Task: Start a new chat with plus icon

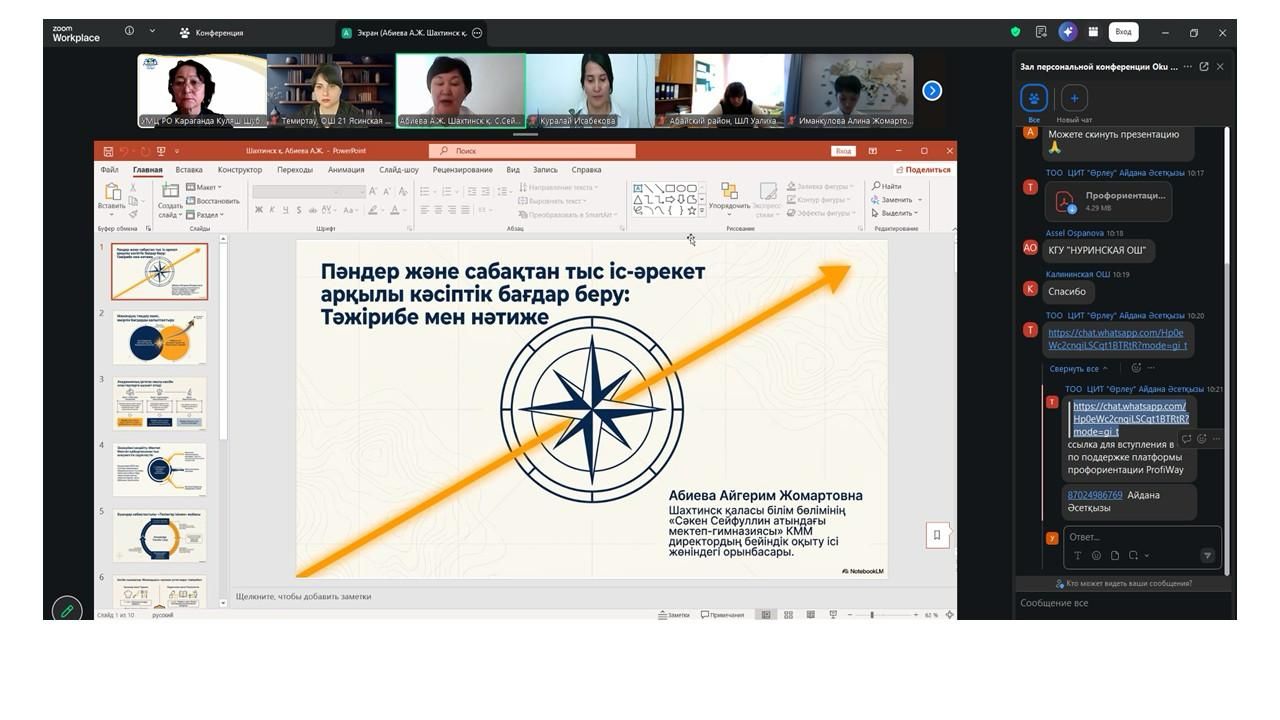Action: (x=1074, y=98)
